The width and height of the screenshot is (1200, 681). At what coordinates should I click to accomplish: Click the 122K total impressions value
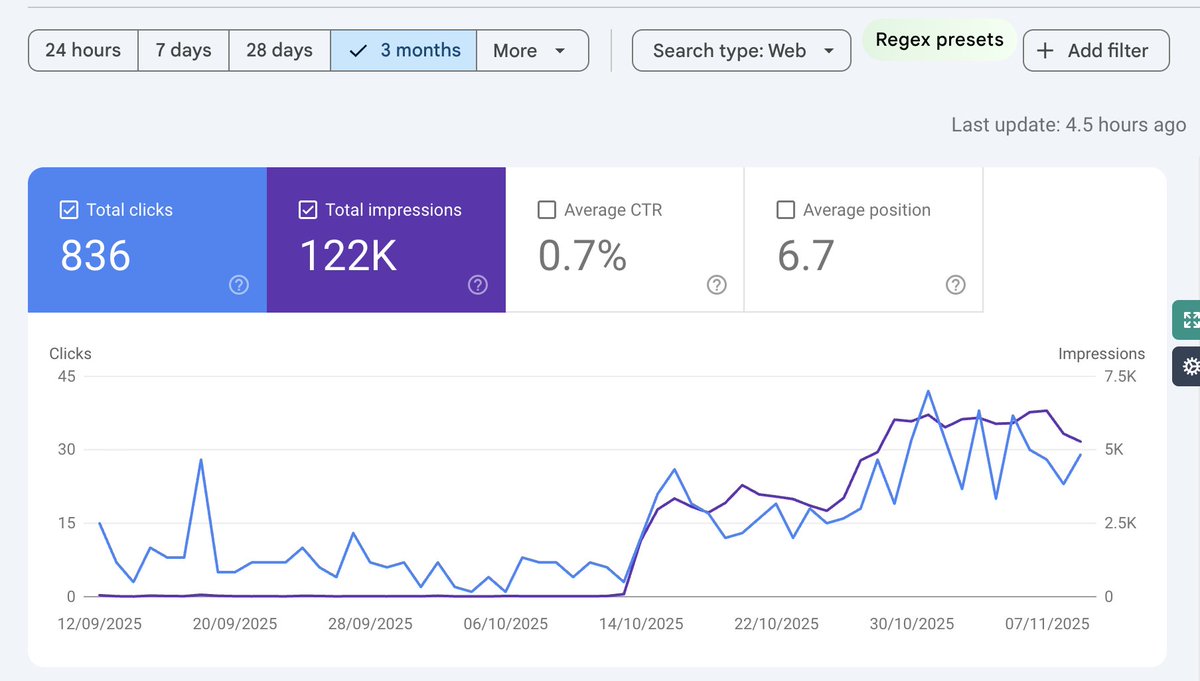pos(349,257)
